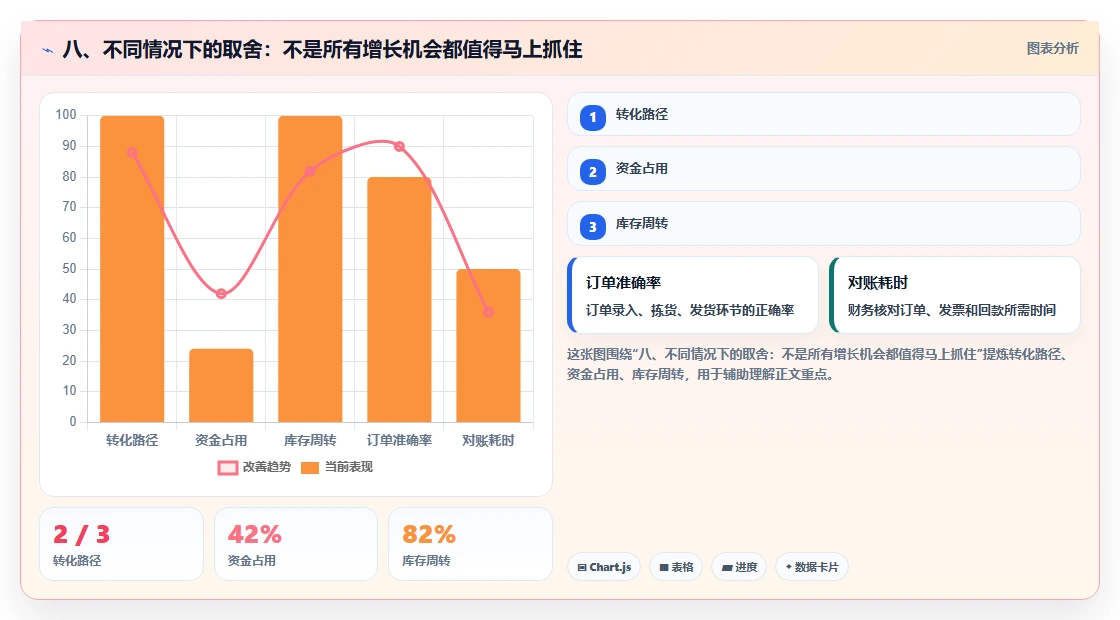Screen dimensions: 1120x620
Task: Select the 转化路径 list item
Action: pyautogui.click(x=824, y=114)
